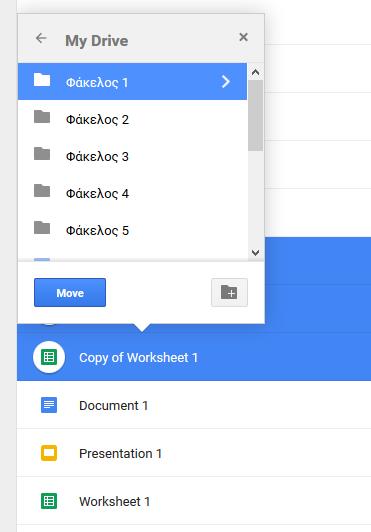Screen dimensions: 371x532
Task: Click the folder list scrollbar thumb
Action: click(x=255, y=115)
